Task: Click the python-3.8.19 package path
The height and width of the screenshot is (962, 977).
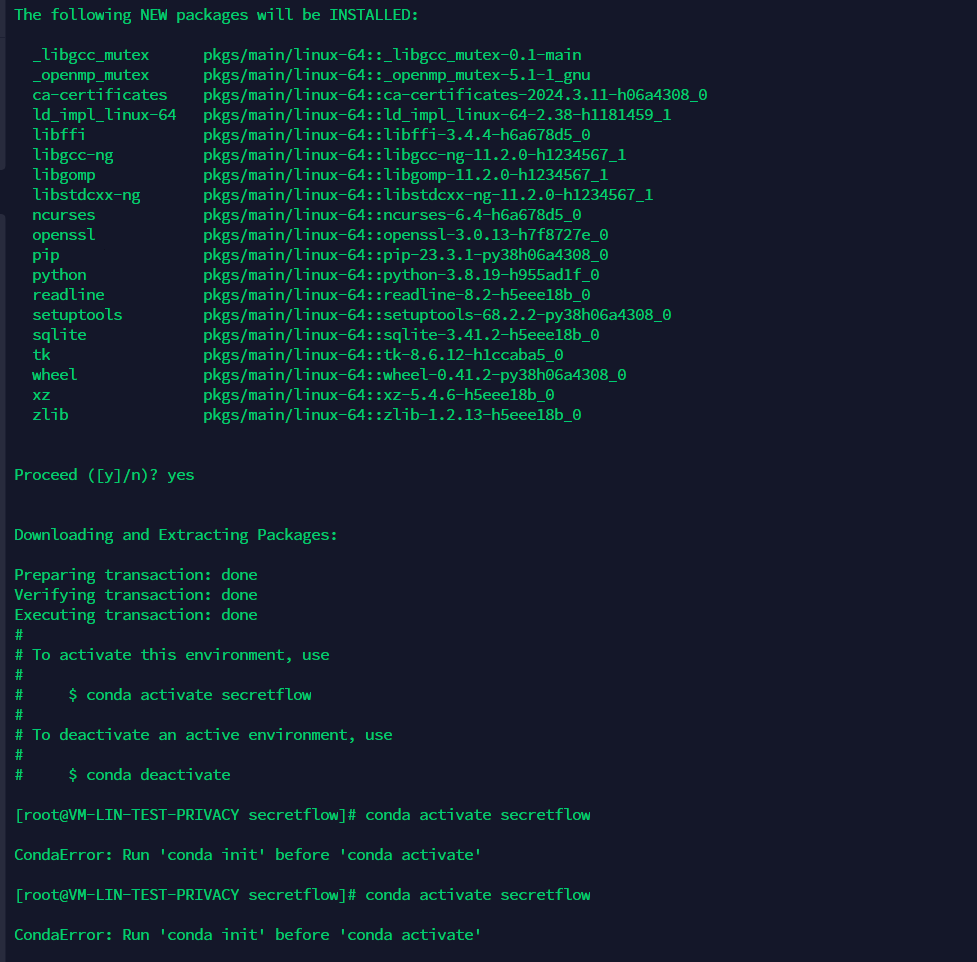Action: [401, 275]
